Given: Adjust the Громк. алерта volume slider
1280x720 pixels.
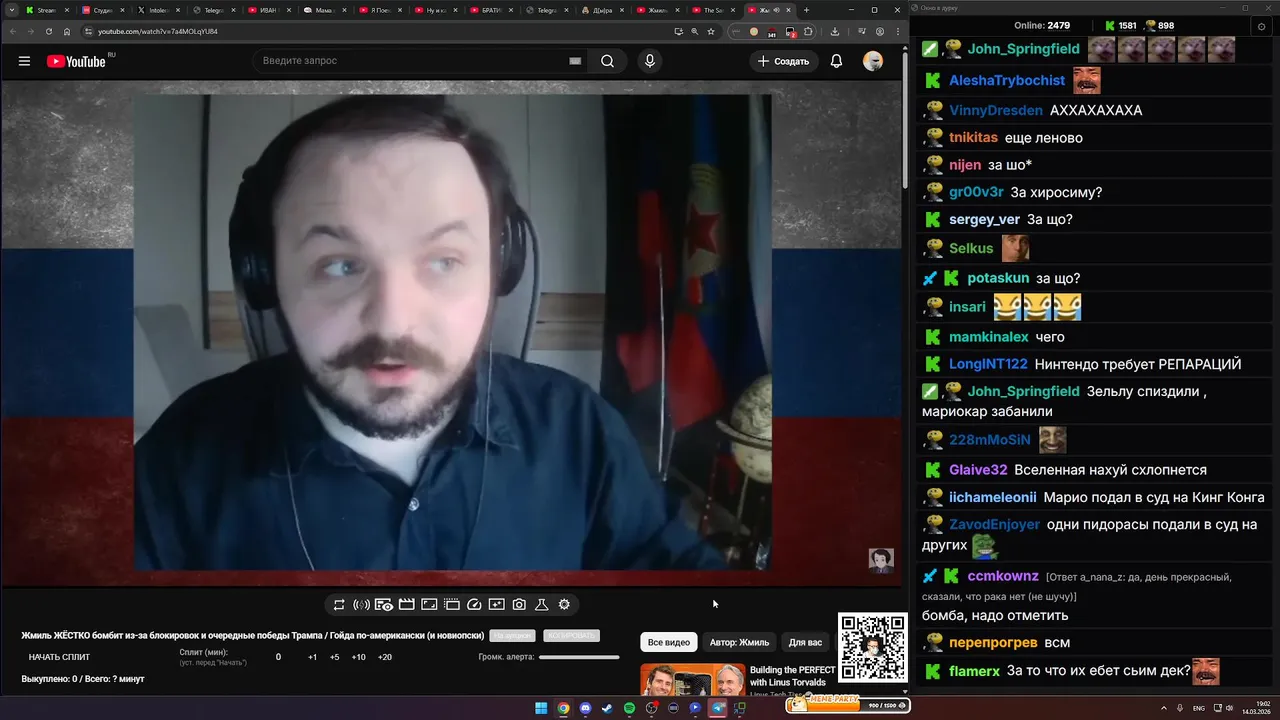Looking at the screenshot, I should point(579,657).
